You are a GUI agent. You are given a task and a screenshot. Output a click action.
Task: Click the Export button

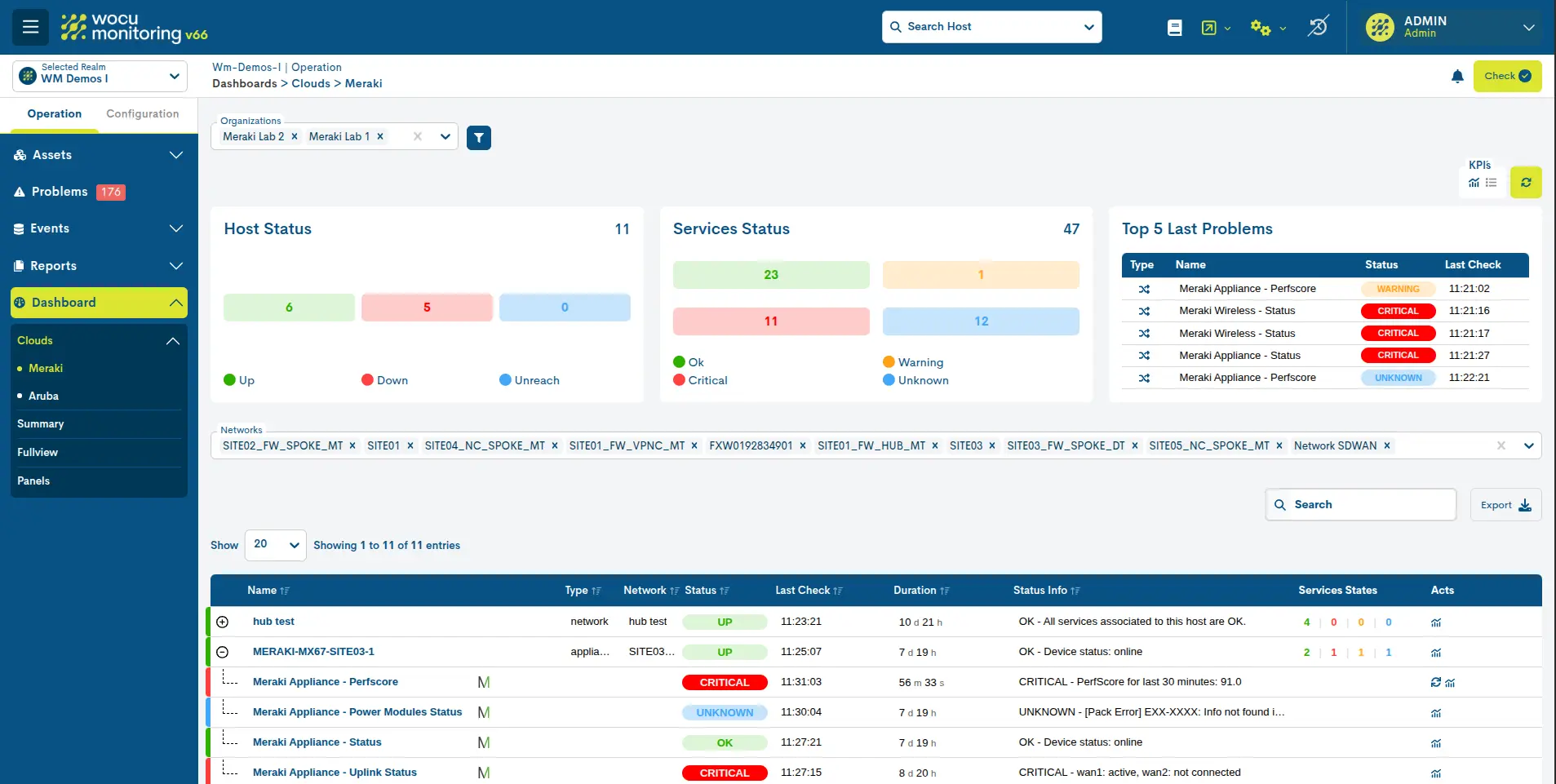point(1505,505)
